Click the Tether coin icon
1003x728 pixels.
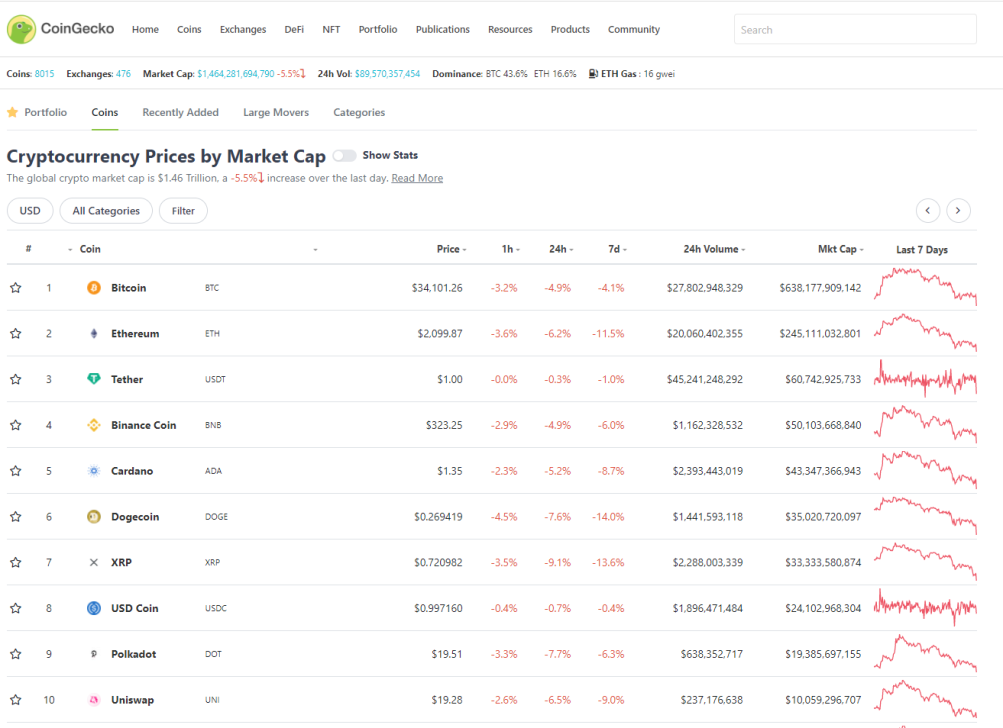93,379
